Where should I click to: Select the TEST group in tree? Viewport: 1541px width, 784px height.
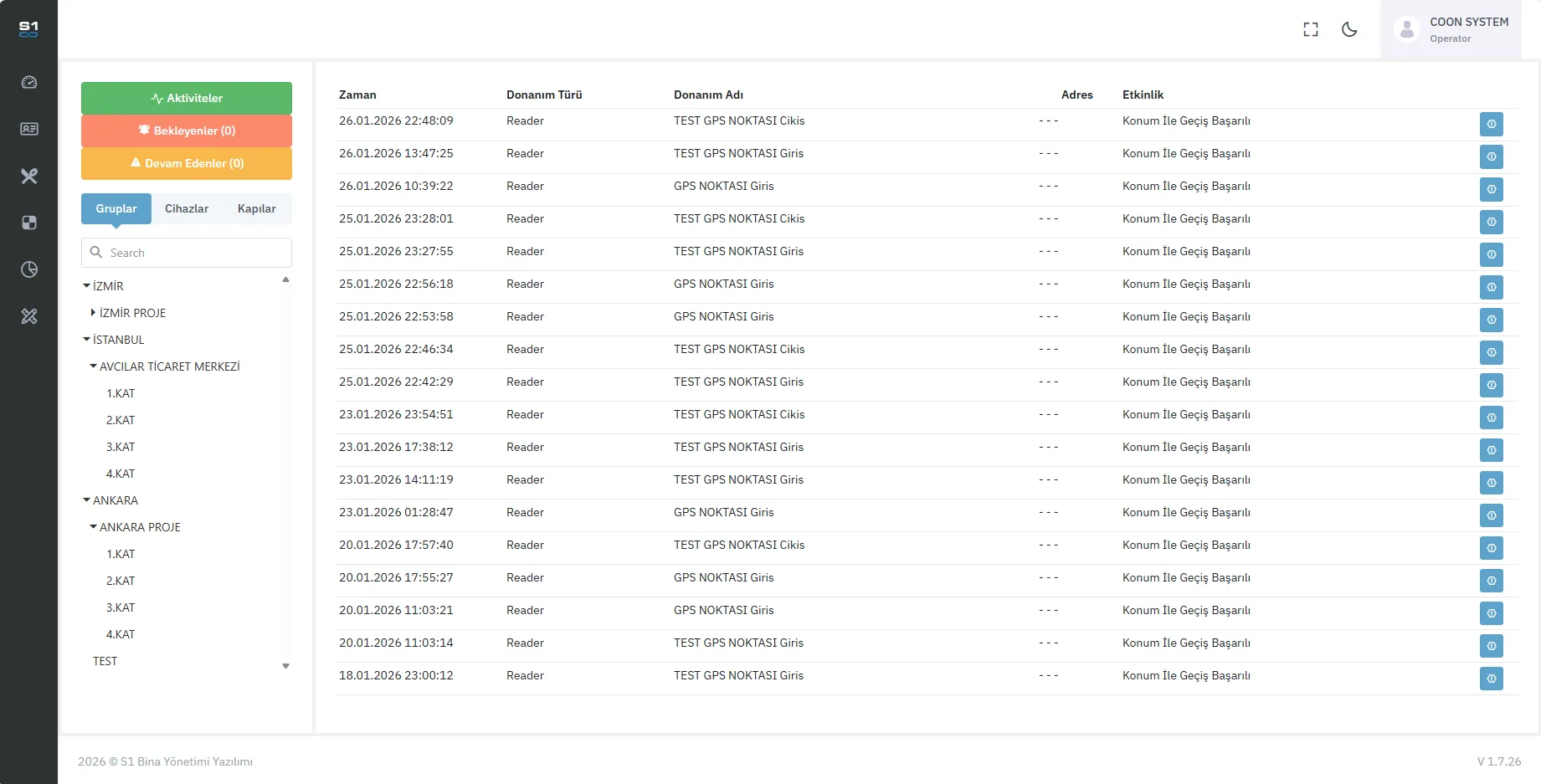pyautogui.click(x=105, y=661)
